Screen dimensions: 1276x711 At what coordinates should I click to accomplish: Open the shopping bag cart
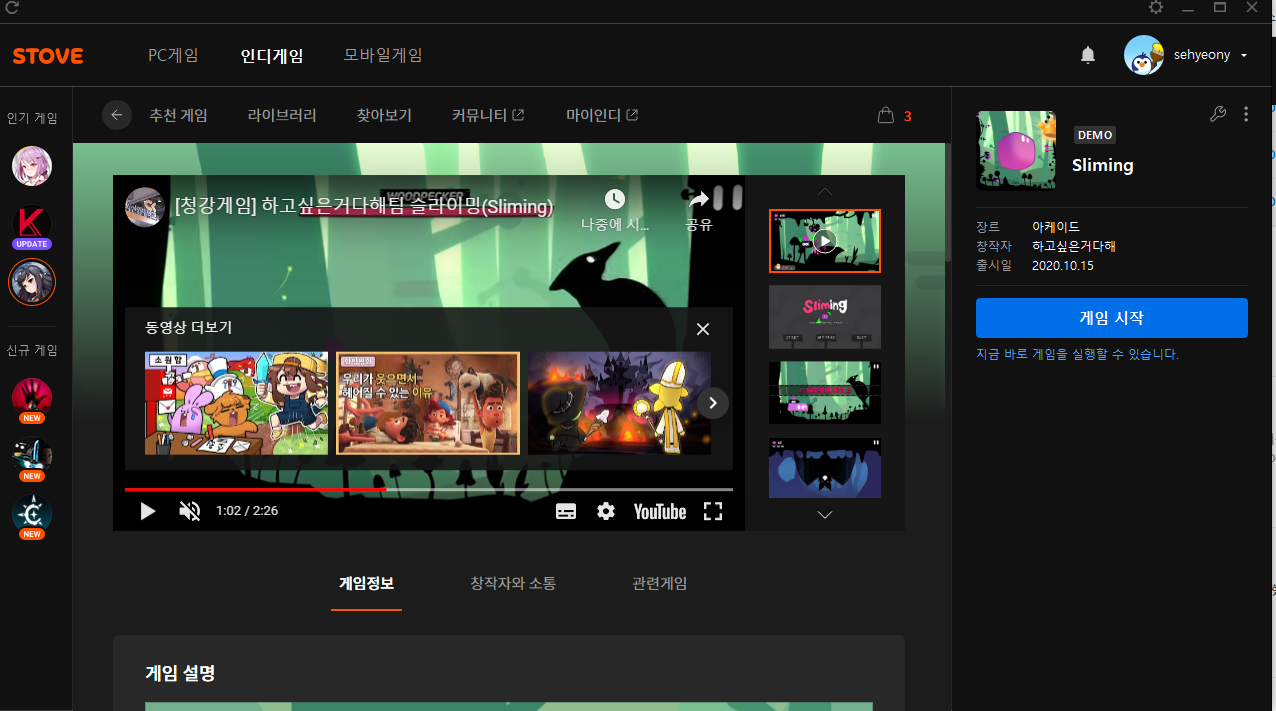pos(885,115)
